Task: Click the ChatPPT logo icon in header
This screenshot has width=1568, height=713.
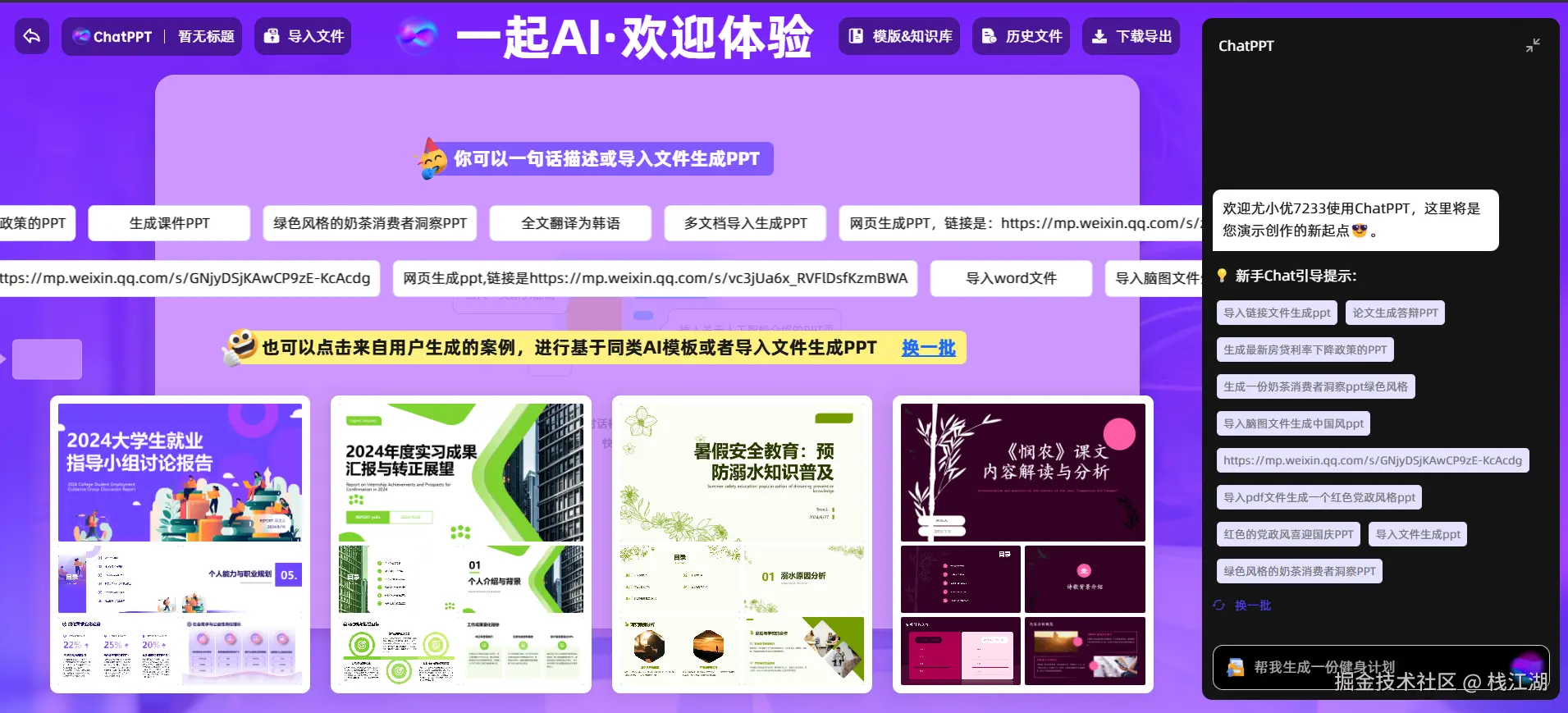Action: (81, 36)
